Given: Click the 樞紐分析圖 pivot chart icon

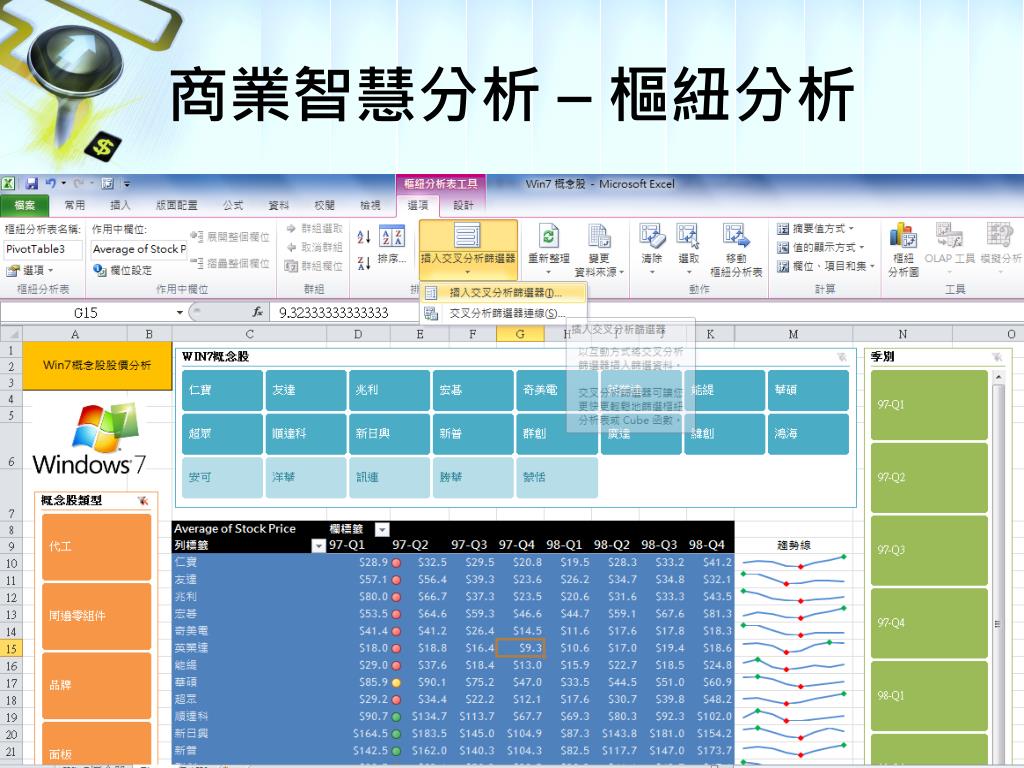Looking at the screenshot, I should click(x=903, y=236).
